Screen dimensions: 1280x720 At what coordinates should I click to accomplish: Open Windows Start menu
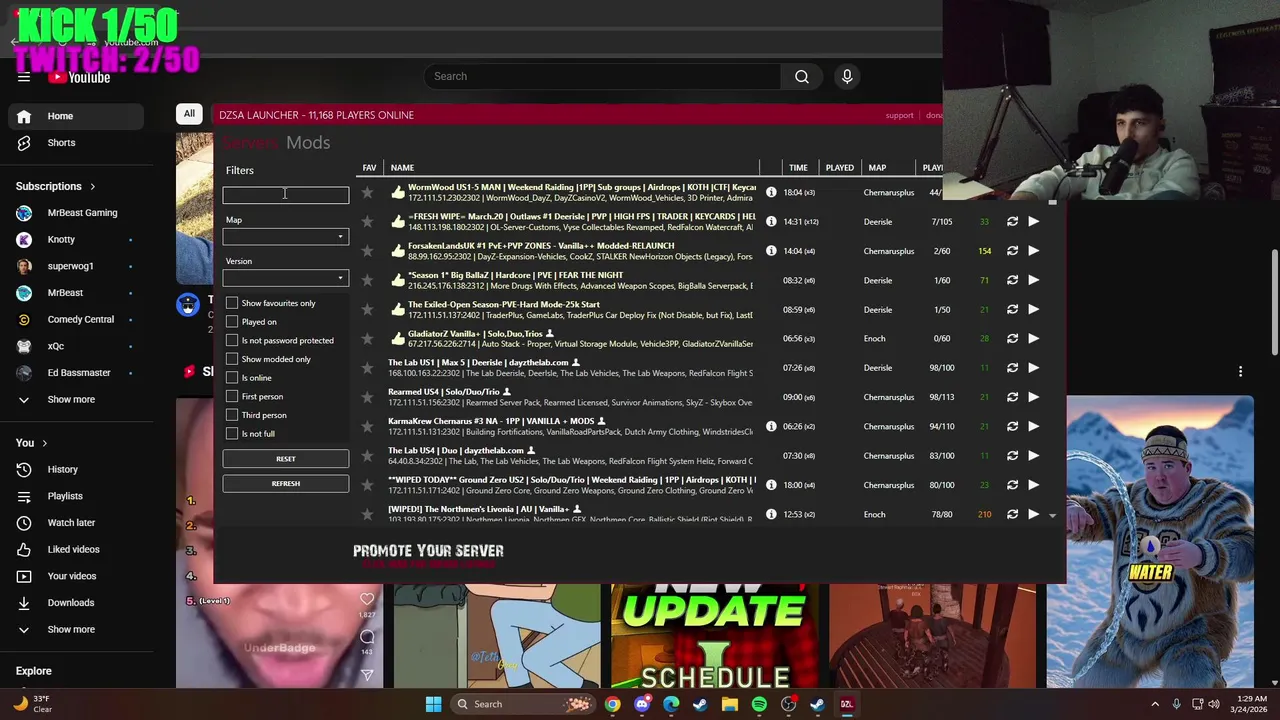click(x=433, y=704)
